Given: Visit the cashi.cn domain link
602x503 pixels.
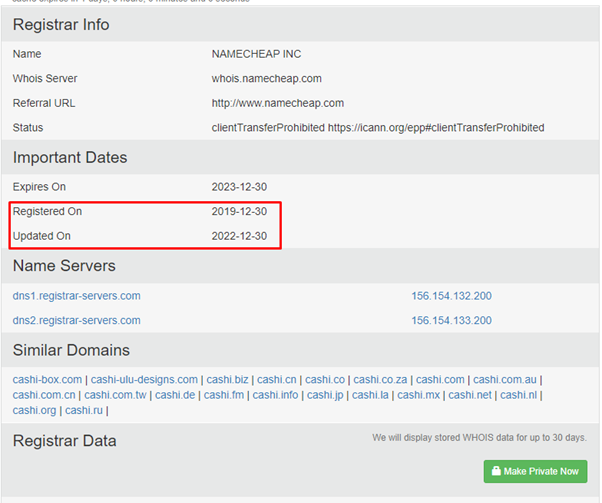Looking at the screenshot, I should (x=277, y=380).
